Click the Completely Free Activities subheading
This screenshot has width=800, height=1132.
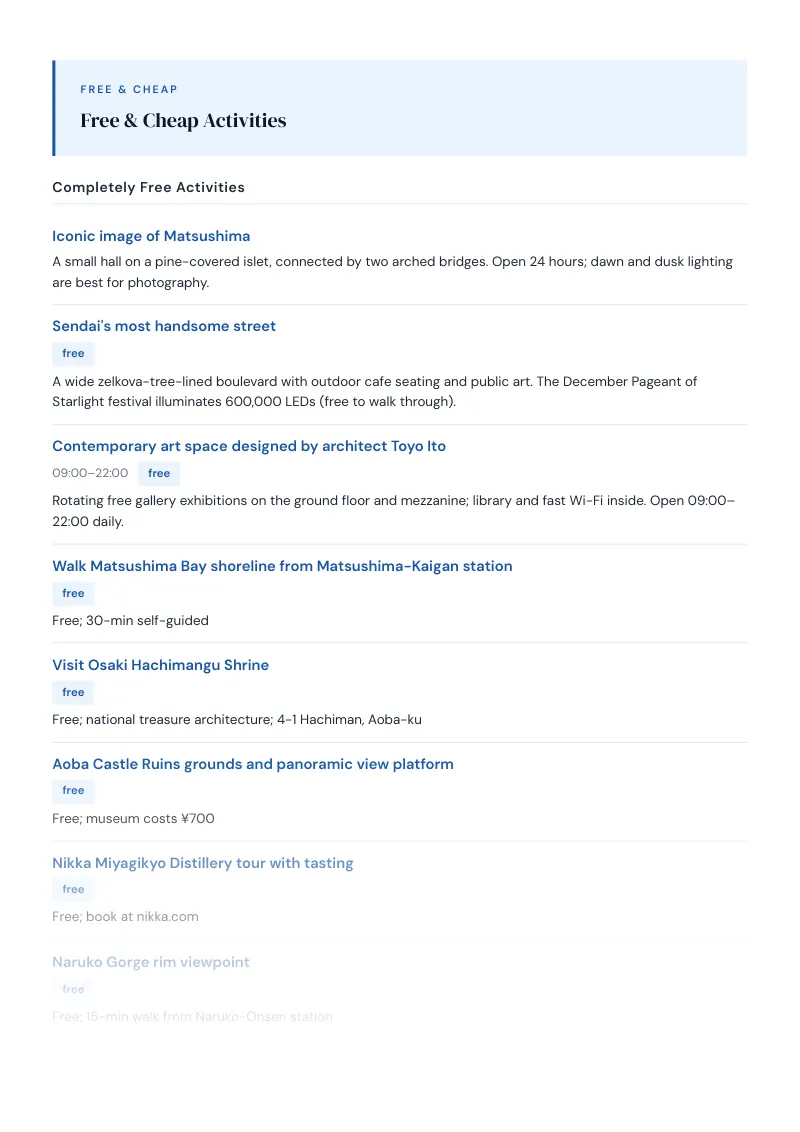point(149,187)
